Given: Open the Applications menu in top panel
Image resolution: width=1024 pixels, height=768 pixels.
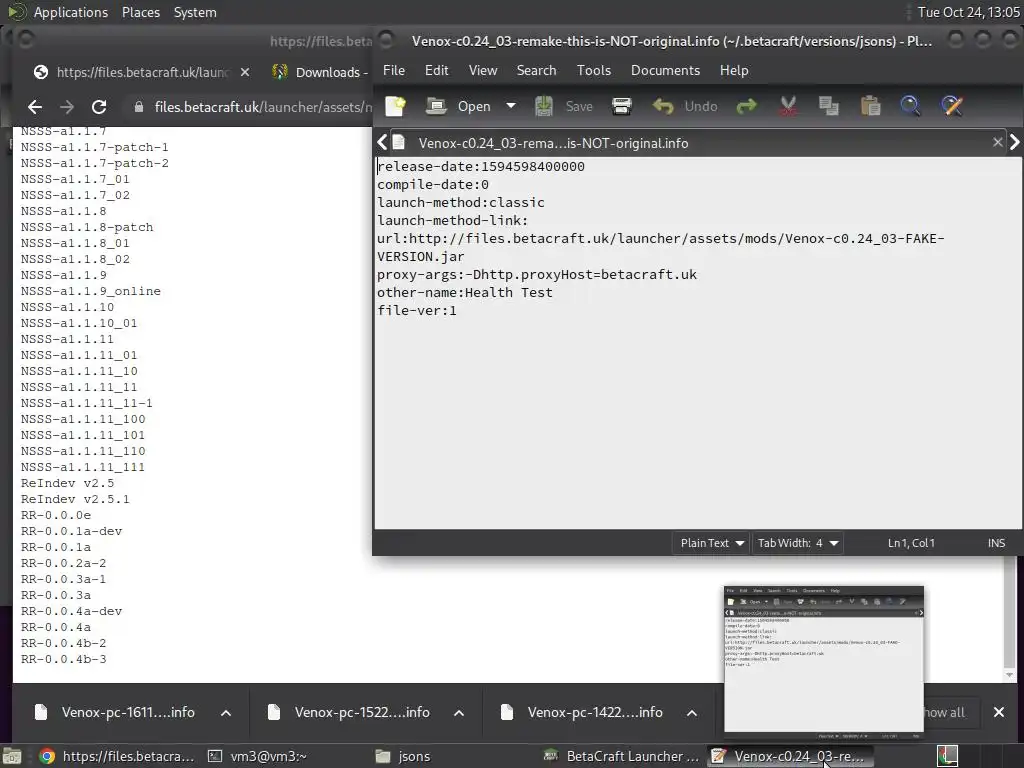Looking at the screenshot, I should [x=71, y=12].
